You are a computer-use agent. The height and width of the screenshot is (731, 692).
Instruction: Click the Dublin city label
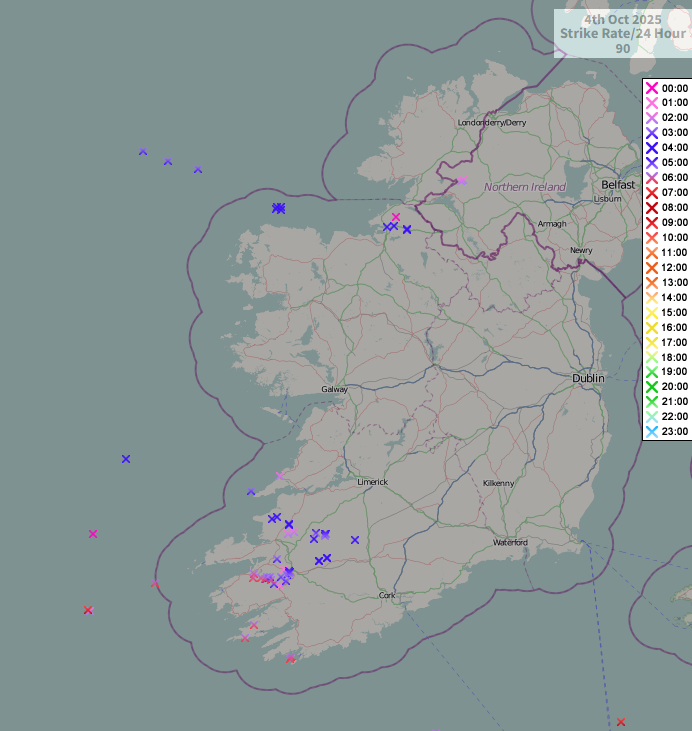point(588,378)
